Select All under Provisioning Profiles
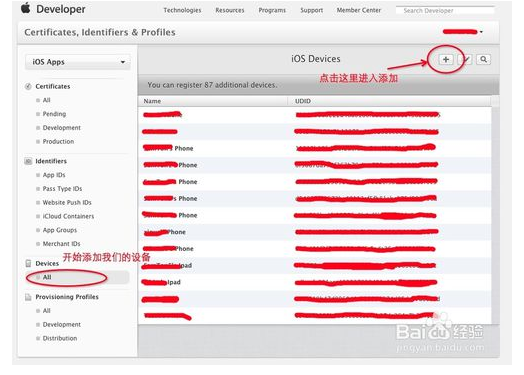 (x=46, y=310)
